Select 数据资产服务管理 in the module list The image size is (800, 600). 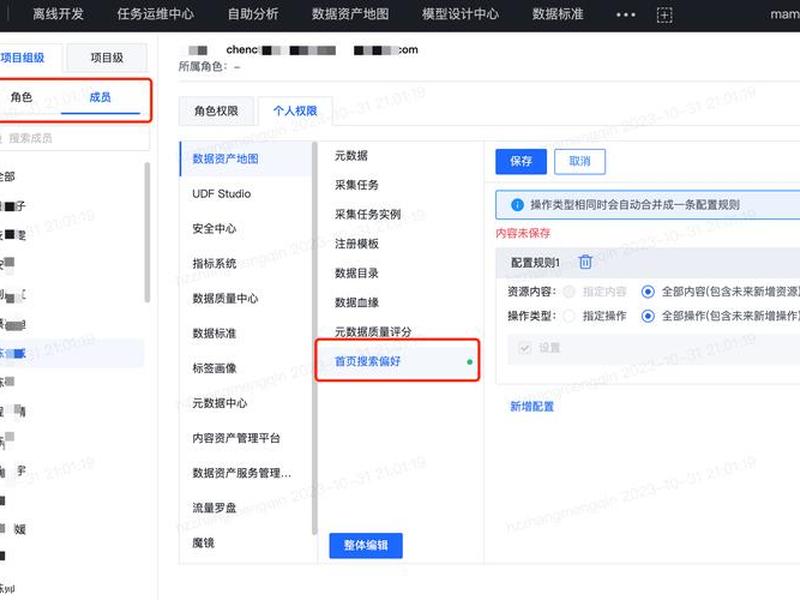[x=245, y=473]
